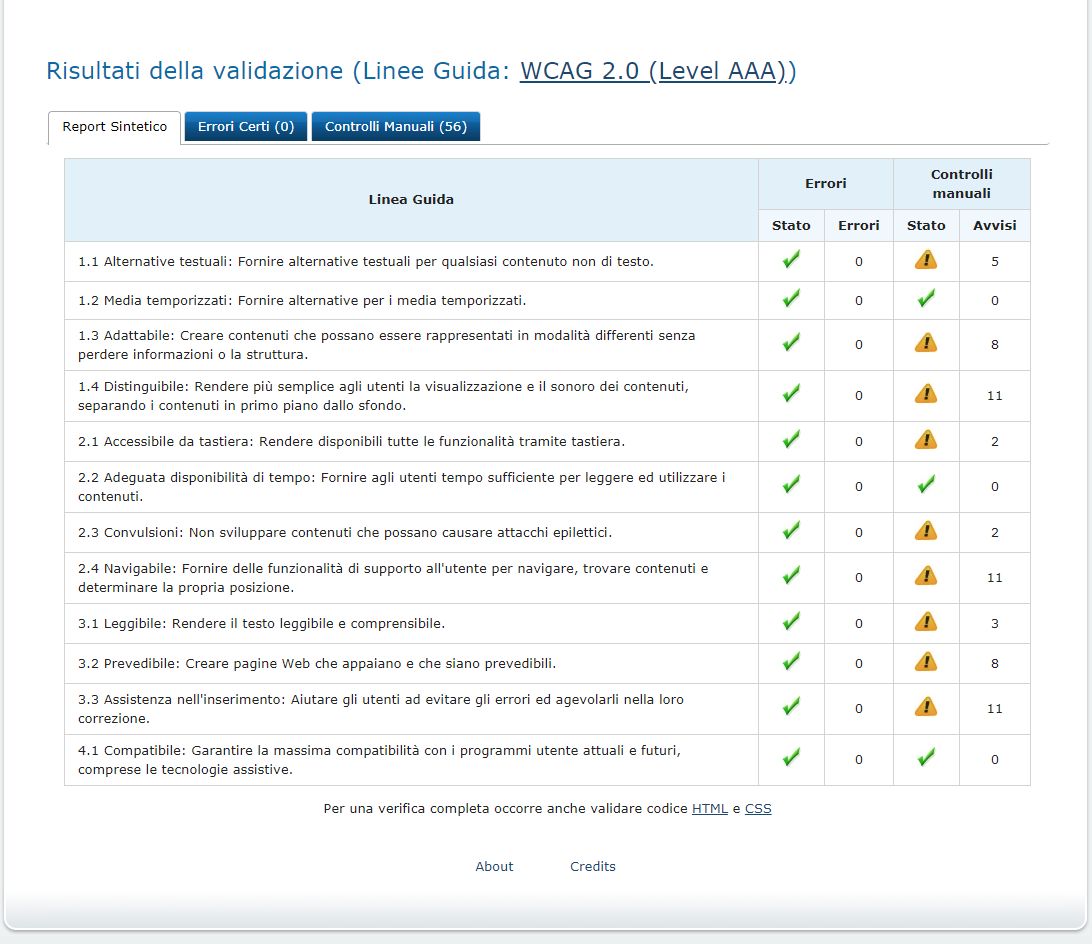Select the '3.3 Assistenza nell'inserimento' guideline text

pos(381,709)
